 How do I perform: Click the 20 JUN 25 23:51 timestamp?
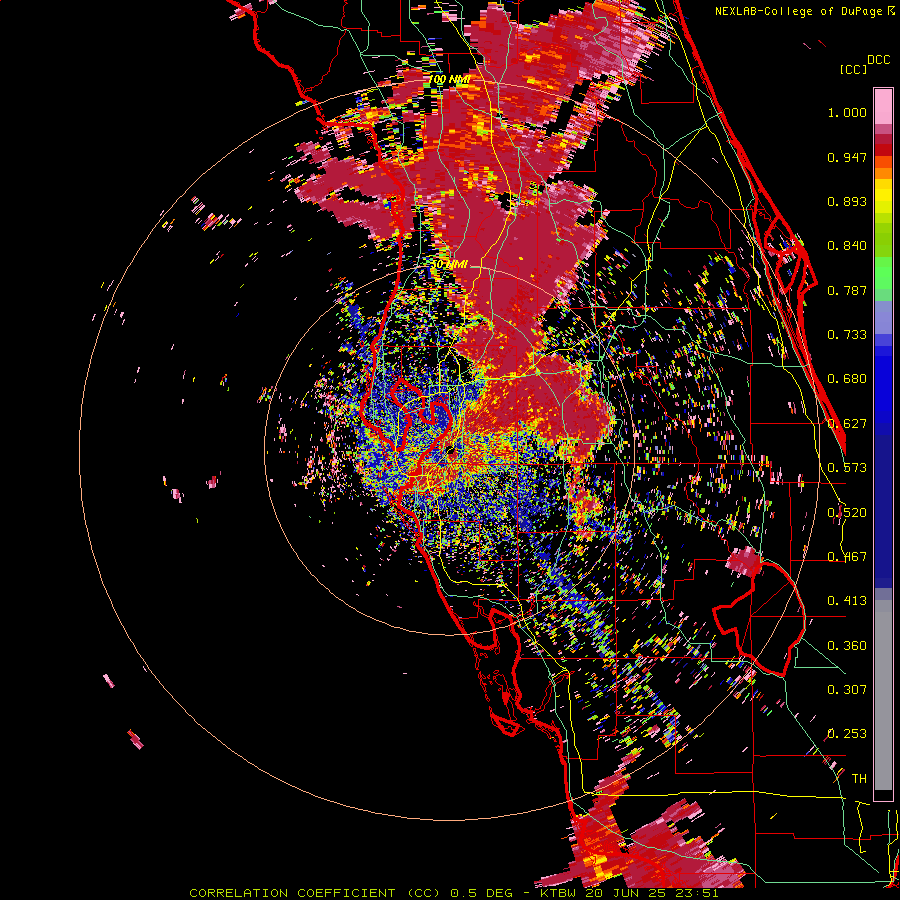(652, 893)
